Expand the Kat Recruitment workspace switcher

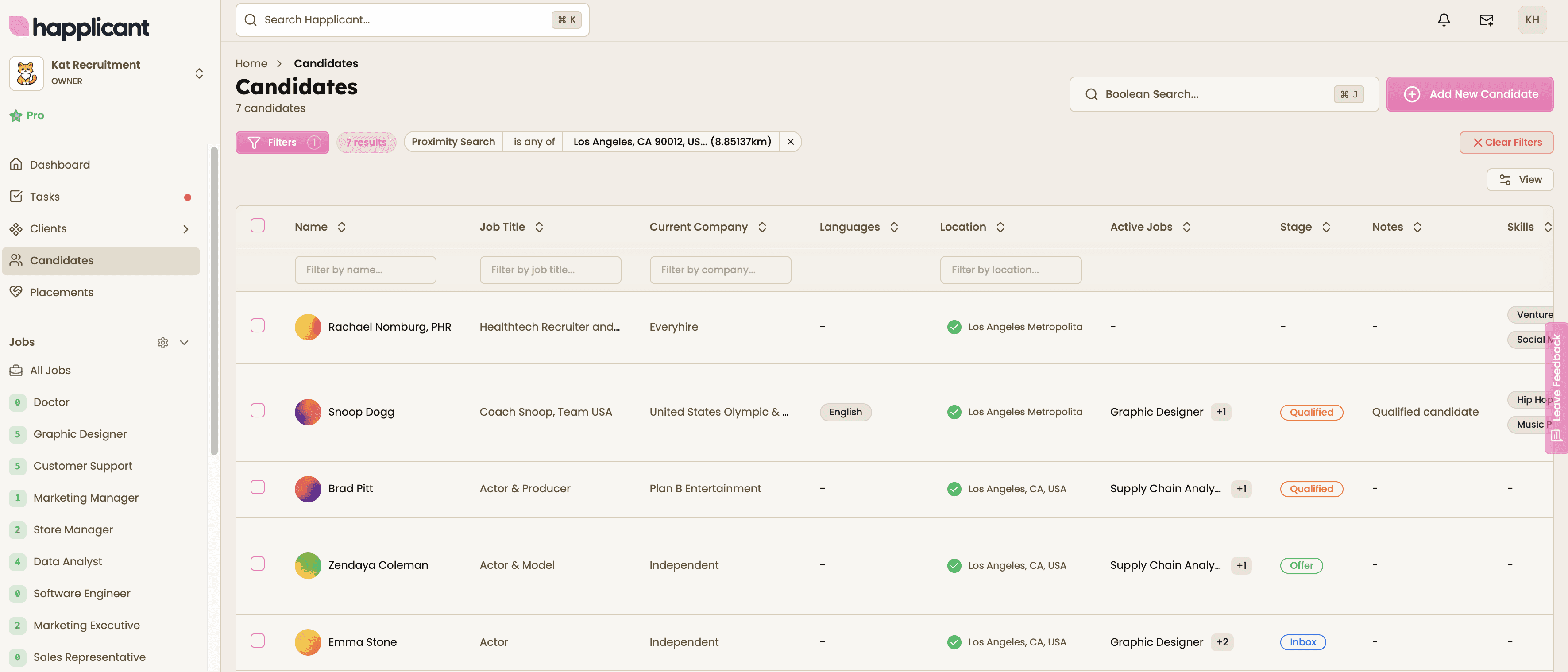coord(199,73)
